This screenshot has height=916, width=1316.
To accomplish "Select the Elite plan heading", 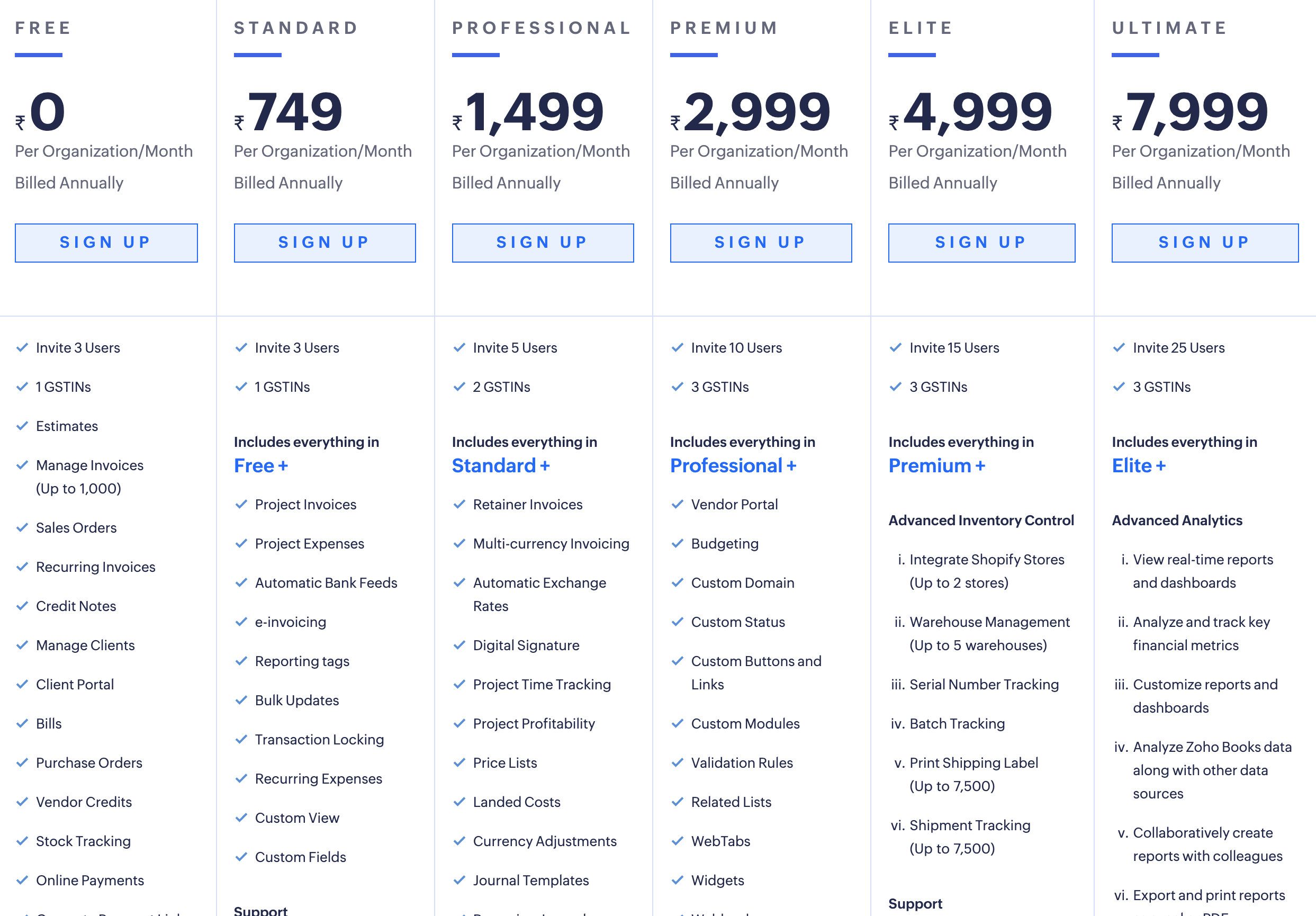I will point(920,27).
